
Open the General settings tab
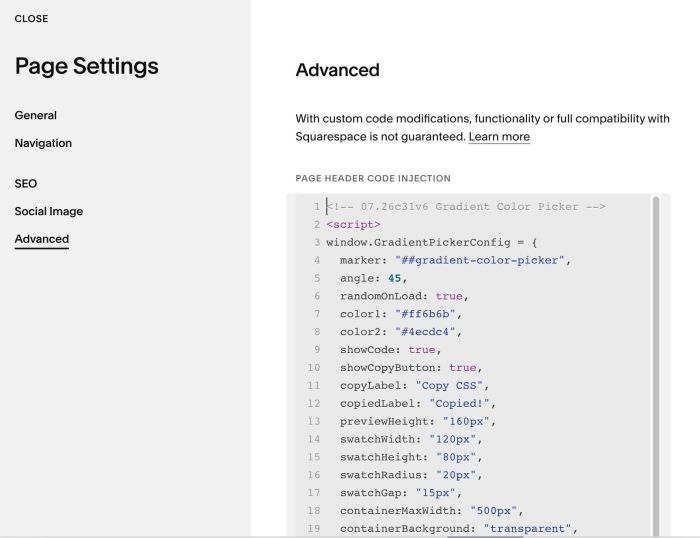pos(36,115)
